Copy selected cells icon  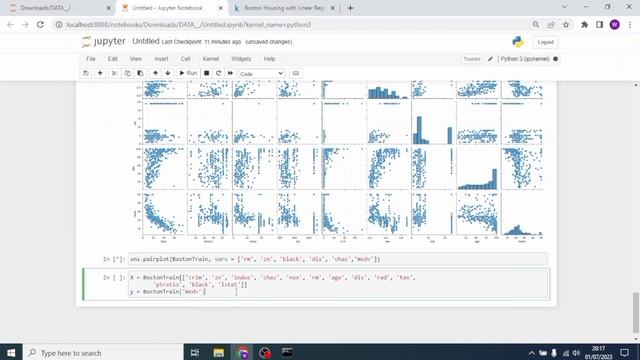[x=127, y=73]
